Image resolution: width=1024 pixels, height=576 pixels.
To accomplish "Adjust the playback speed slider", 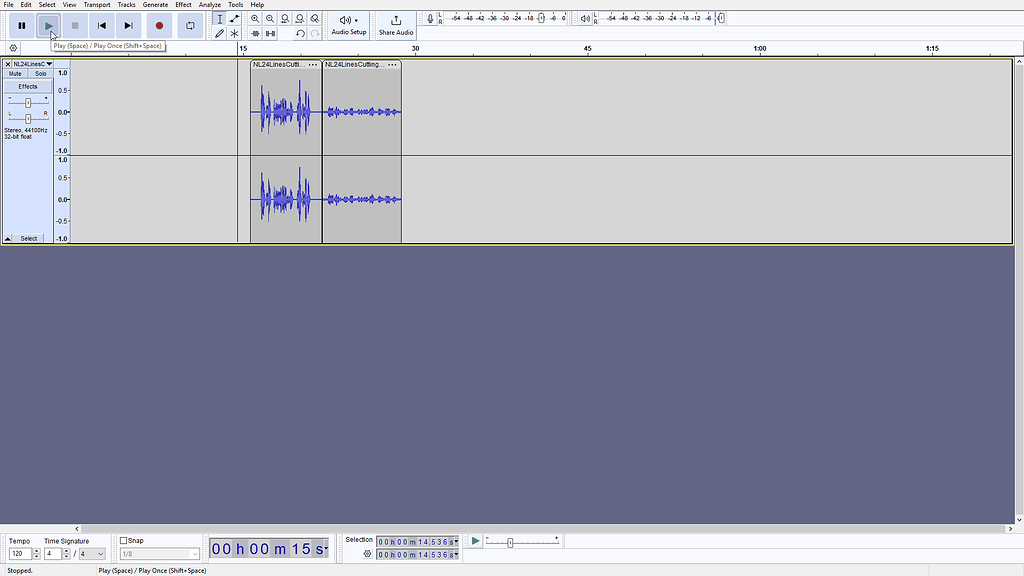I will click(x=510, y=543).
